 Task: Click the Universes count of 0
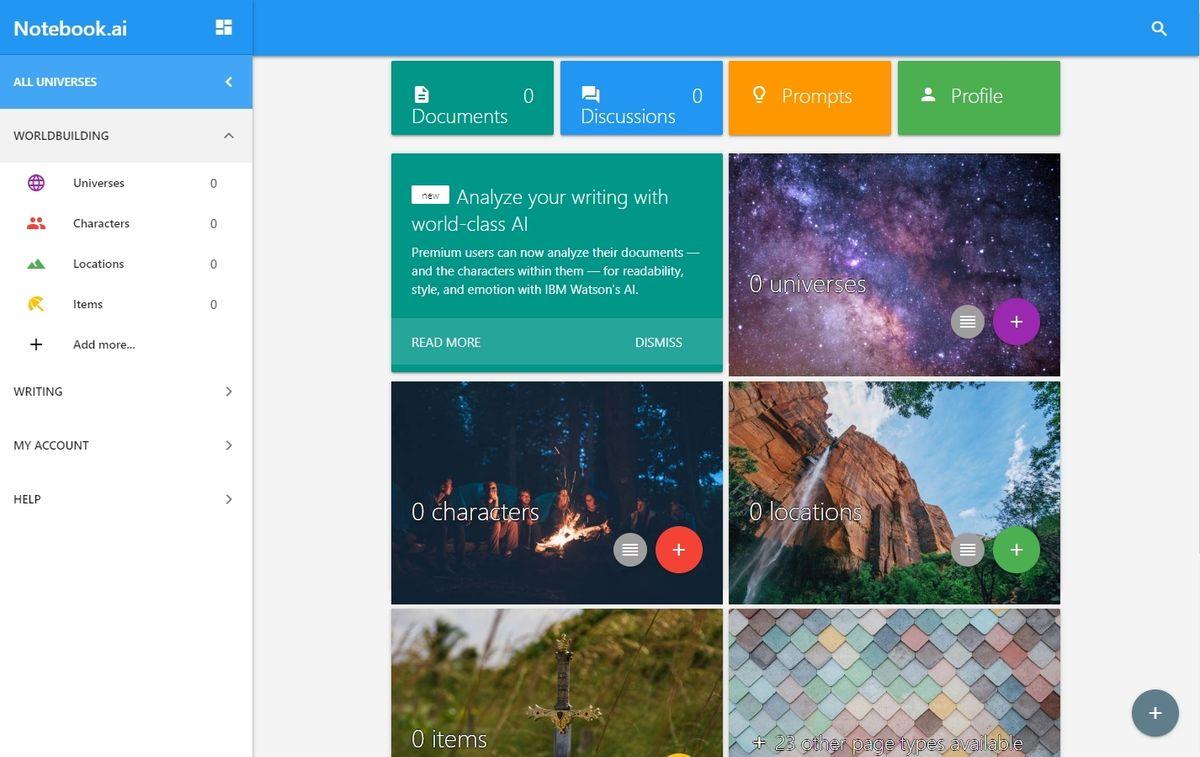click(213, 183)
